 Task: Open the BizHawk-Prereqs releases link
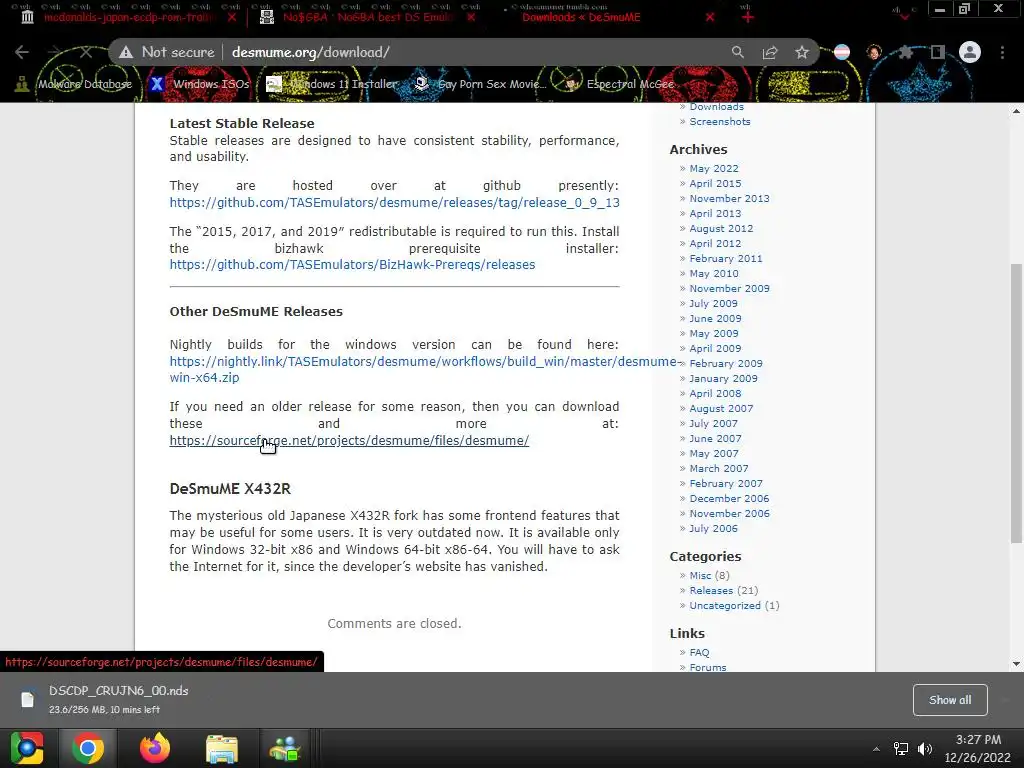352,264
